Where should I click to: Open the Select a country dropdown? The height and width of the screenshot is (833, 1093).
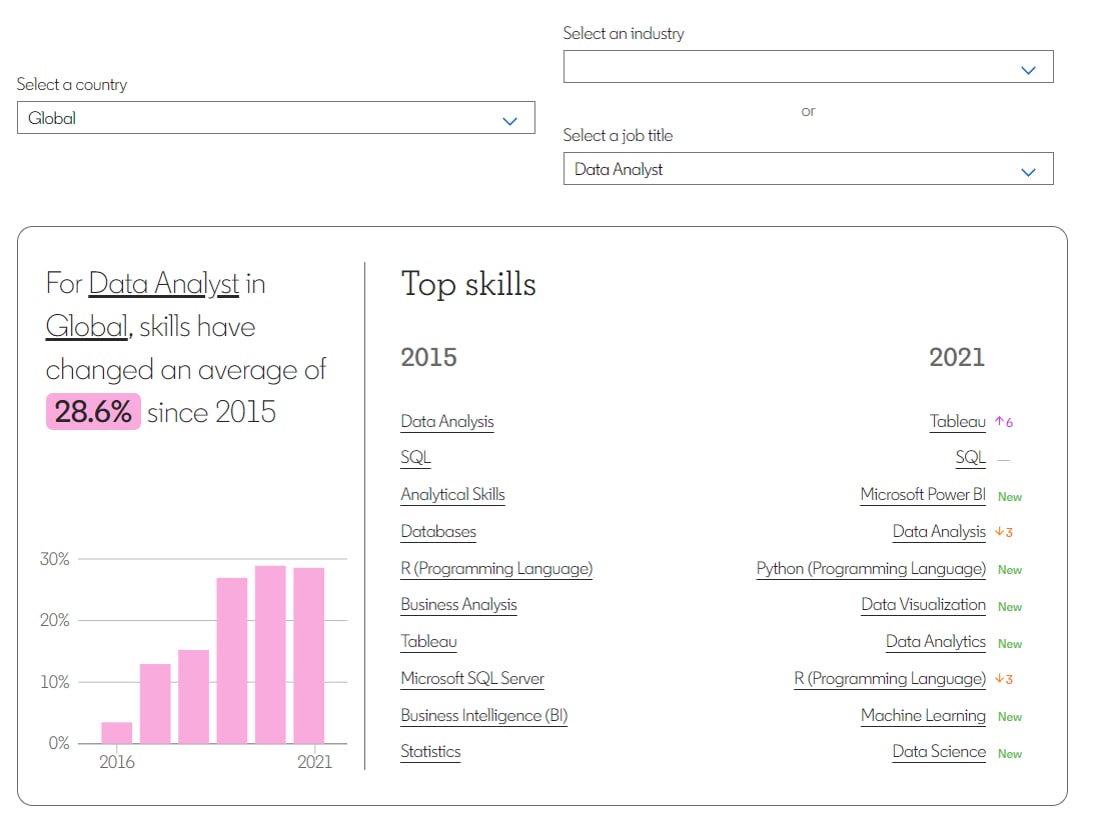coord(275,118)
